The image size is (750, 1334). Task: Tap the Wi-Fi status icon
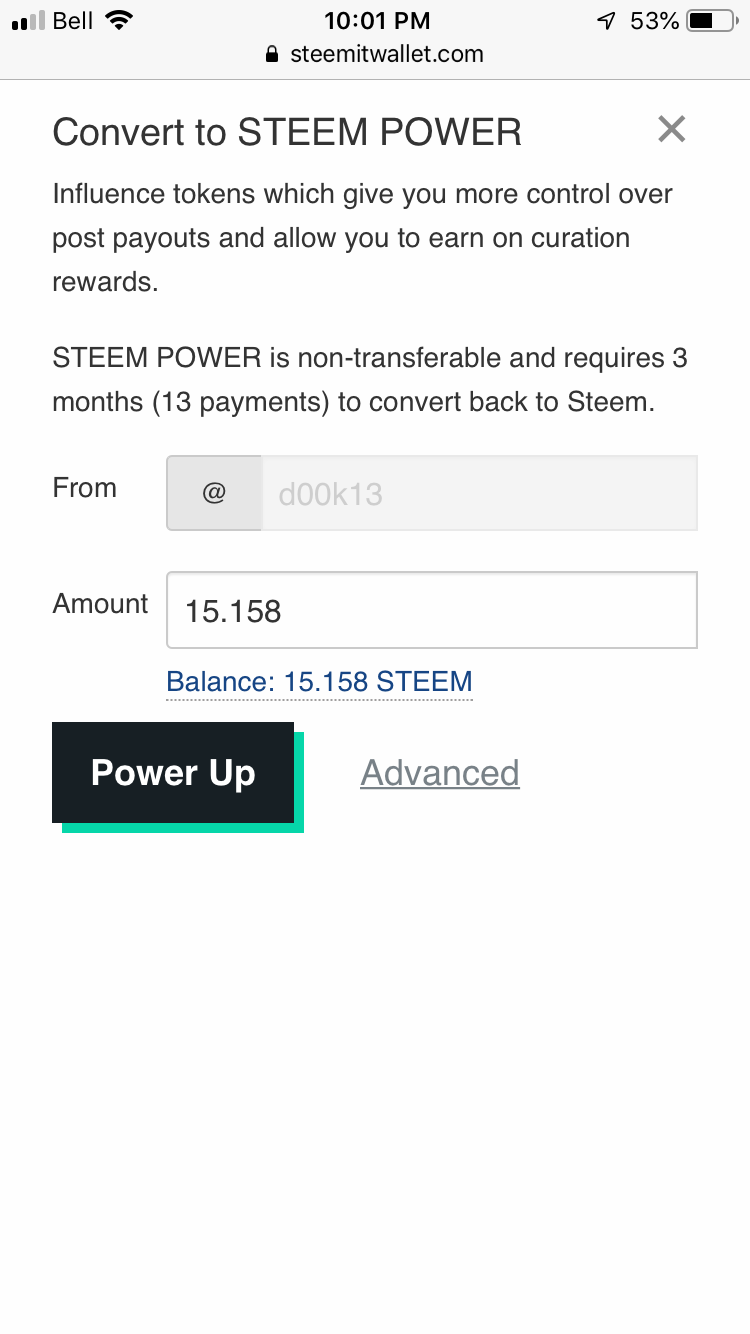120,20
